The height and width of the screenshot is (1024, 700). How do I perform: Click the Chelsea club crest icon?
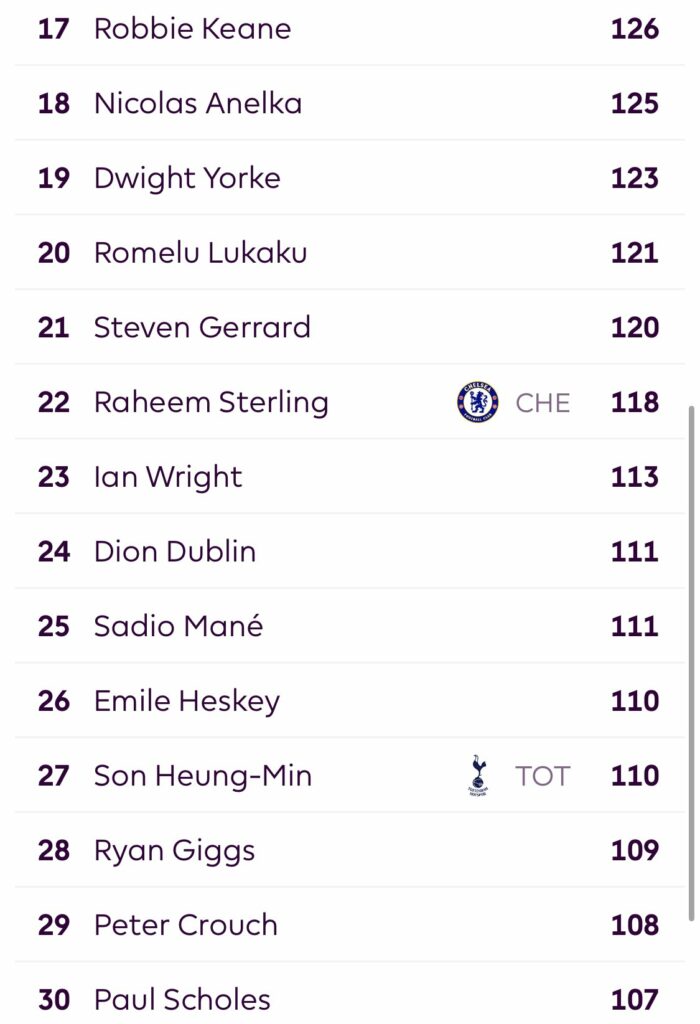point(477,402)
